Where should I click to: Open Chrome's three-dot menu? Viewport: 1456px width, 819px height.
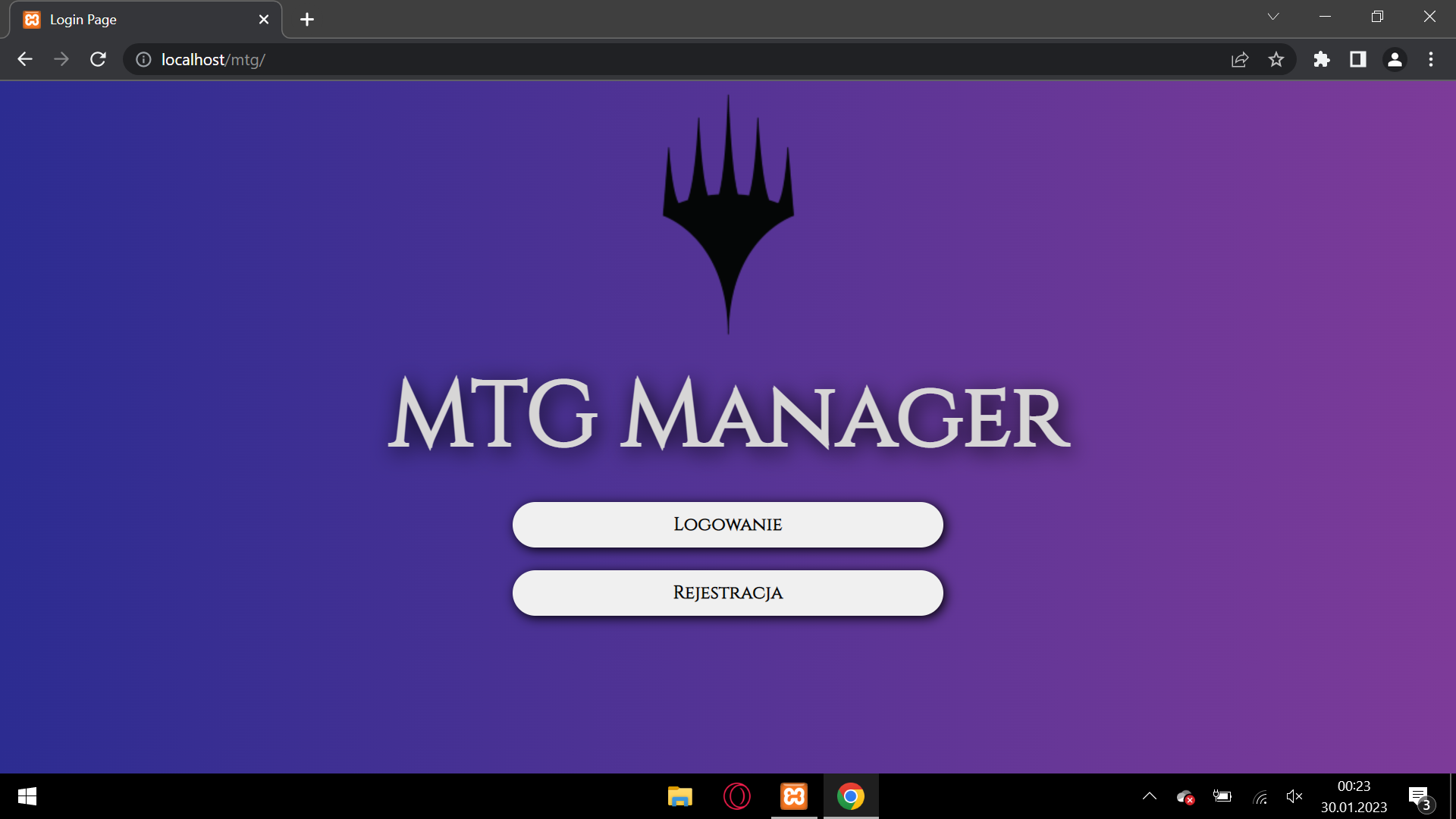pos(1431,59)
